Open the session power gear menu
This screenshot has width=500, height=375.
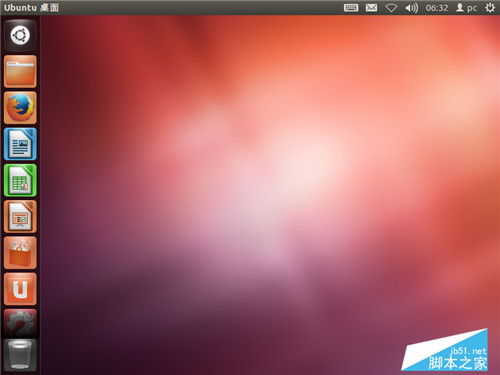[x=490, y=8]
